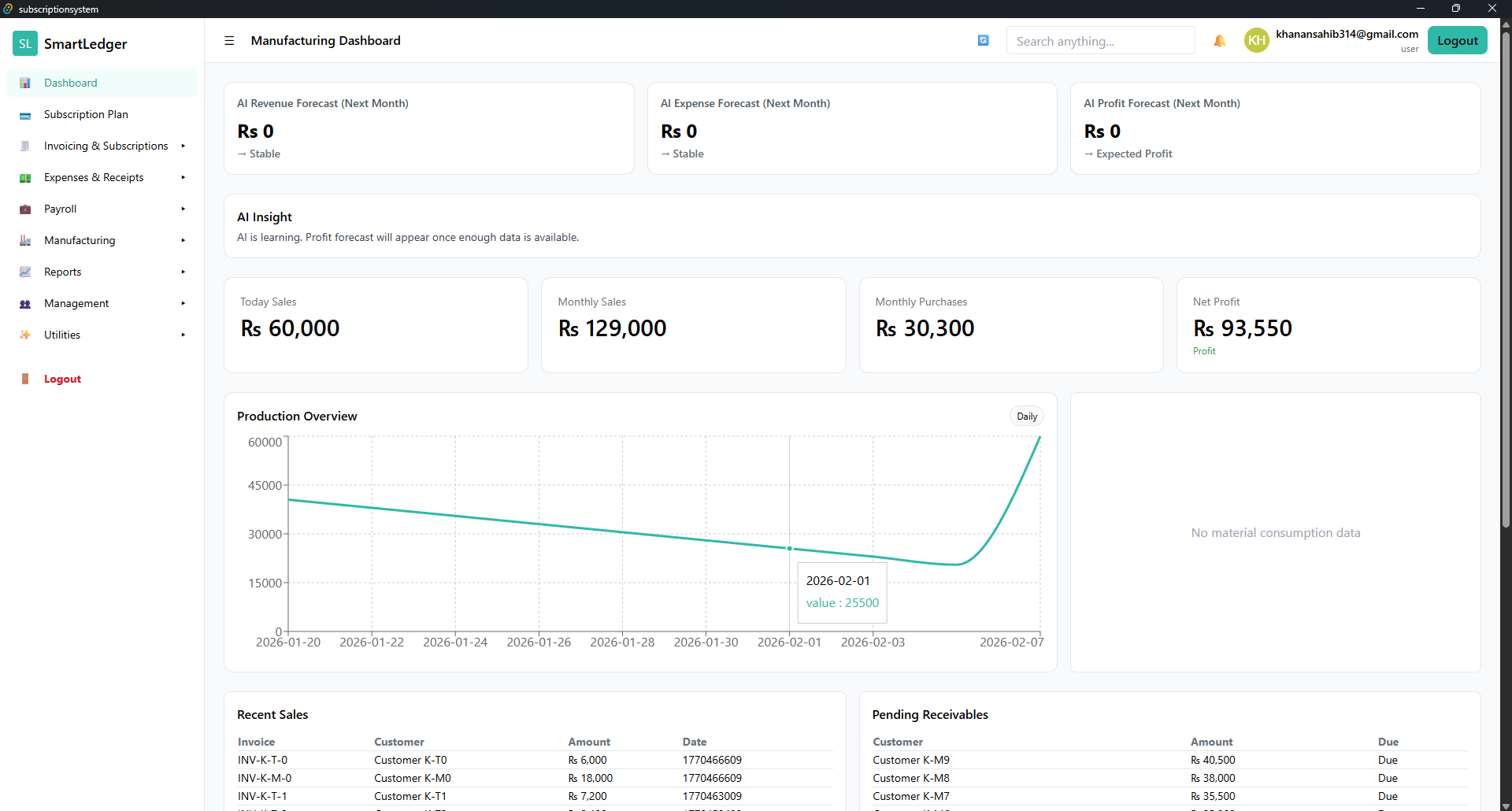
Task: Click Customer K-M9 in Pending Receivables
Action: click(x=911, y=760)
